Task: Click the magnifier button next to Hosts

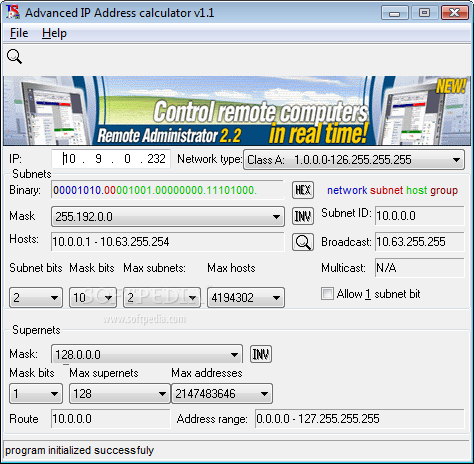Action: (x=303, y=242)
